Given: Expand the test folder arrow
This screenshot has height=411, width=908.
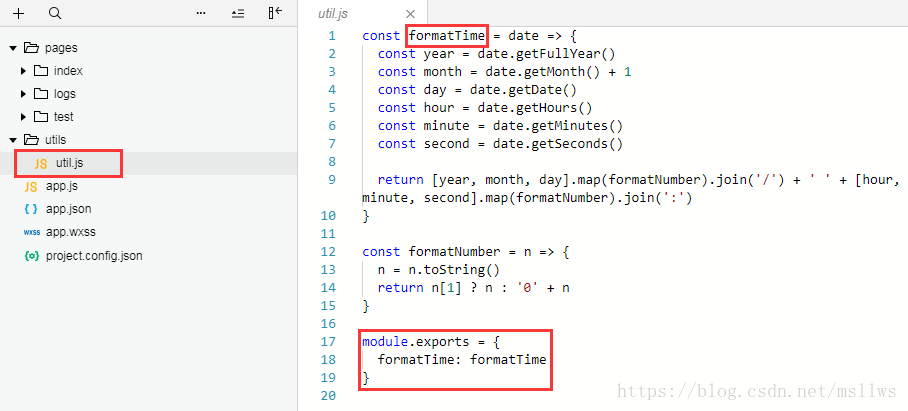Looking at the screenshot, I should point(24,117).
